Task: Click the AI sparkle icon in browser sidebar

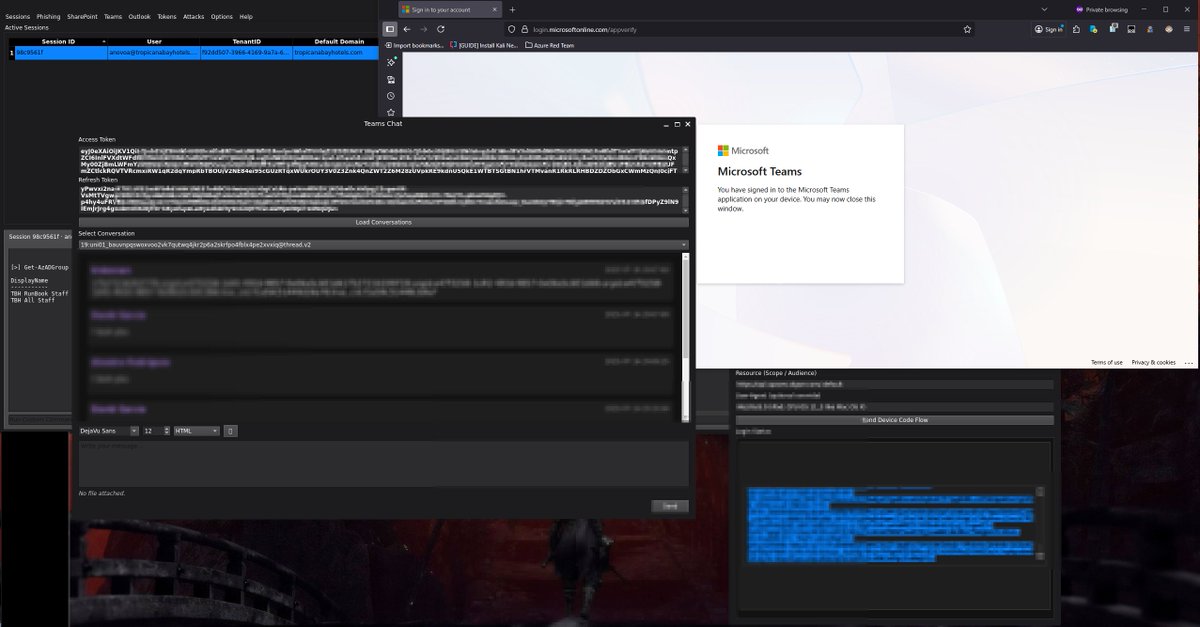Action: click(x=391, y=62)
